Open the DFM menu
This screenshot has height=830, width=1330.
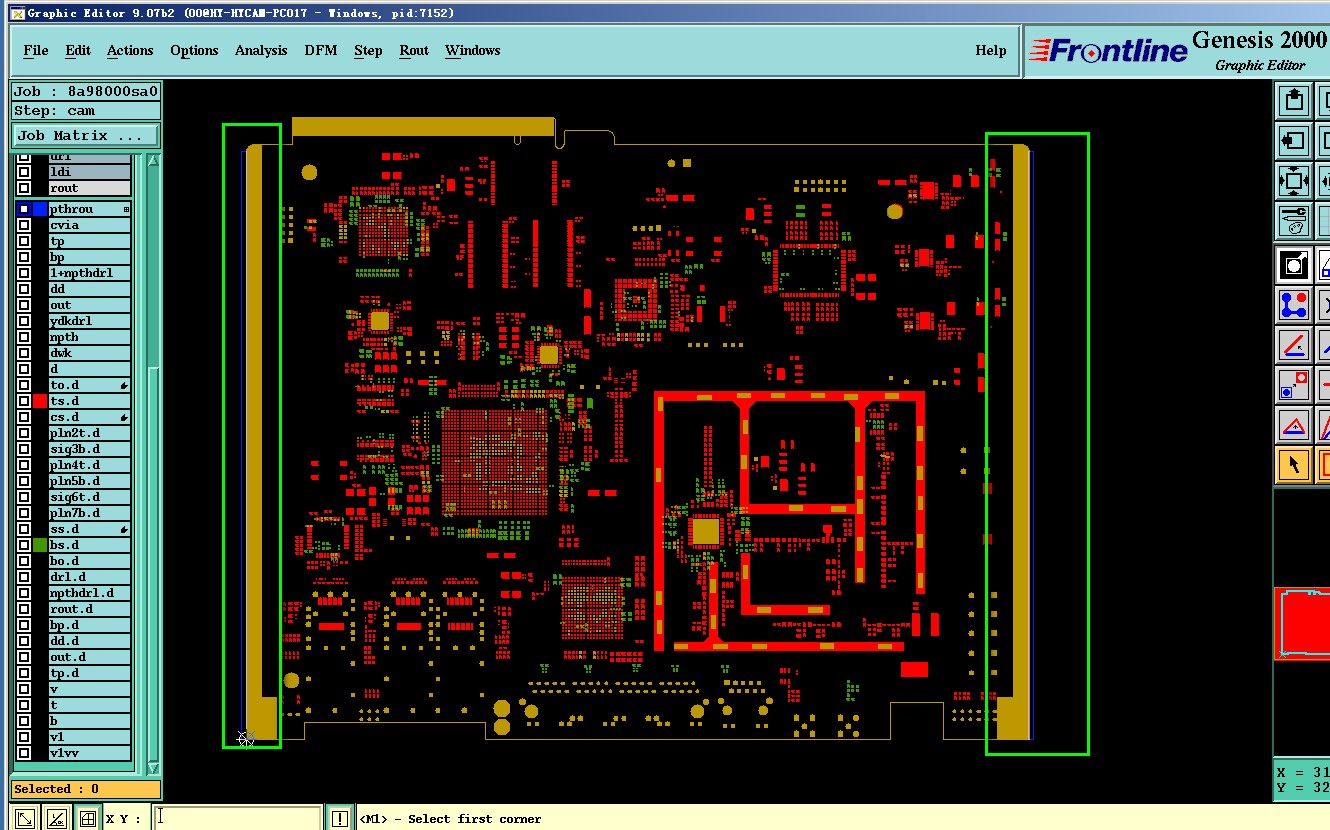coord(321,50)
